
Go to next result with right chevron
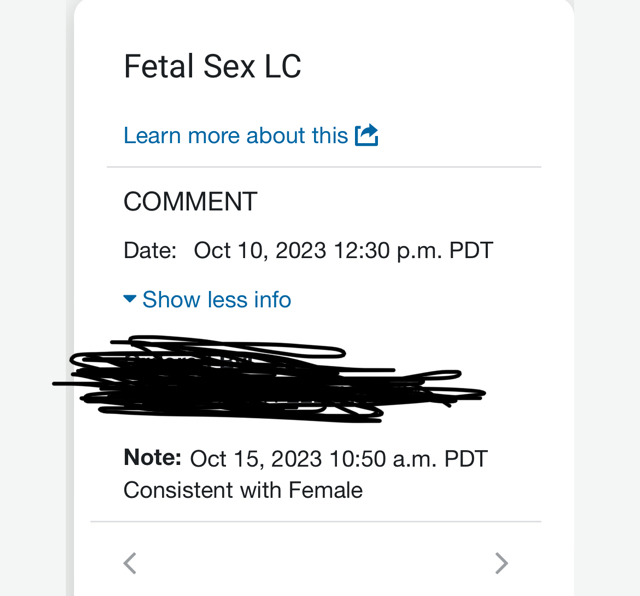click(x=502, y=563)
